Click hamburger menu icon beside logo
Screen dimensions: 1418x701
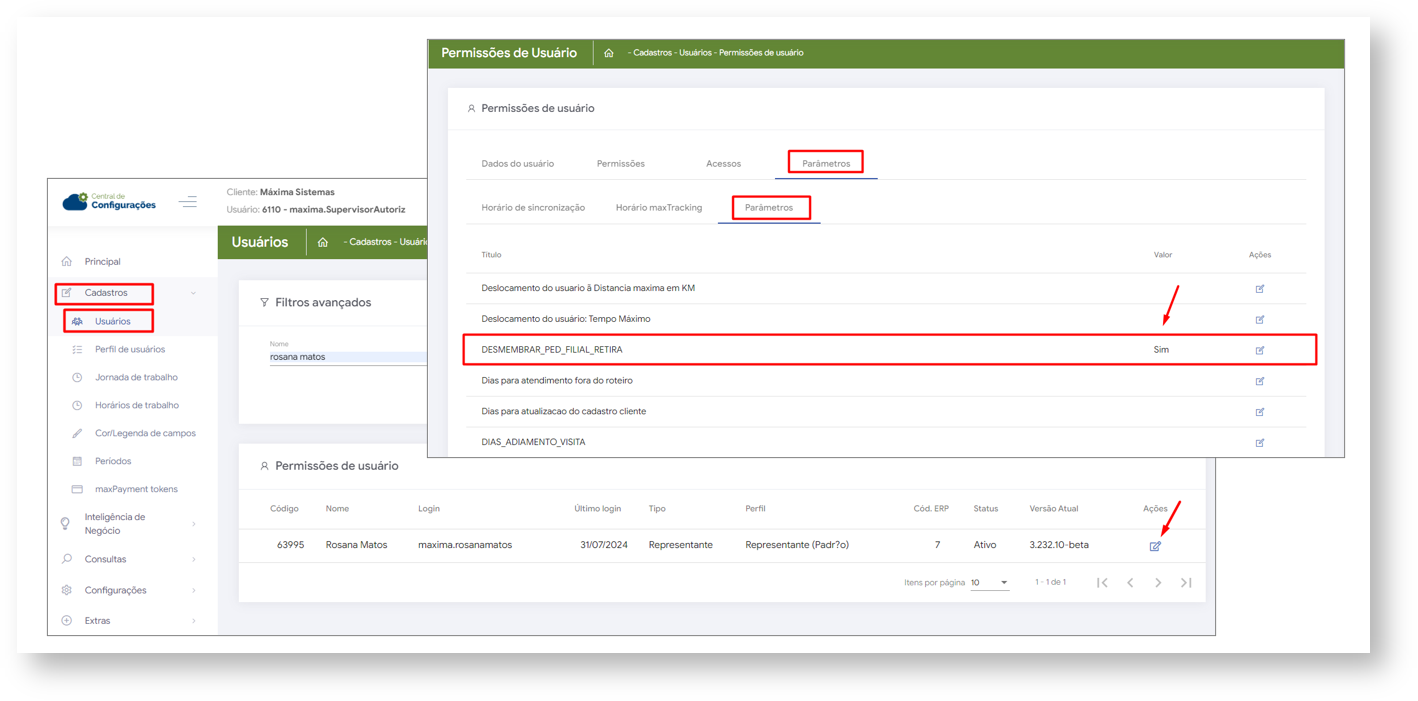(188, 202)
